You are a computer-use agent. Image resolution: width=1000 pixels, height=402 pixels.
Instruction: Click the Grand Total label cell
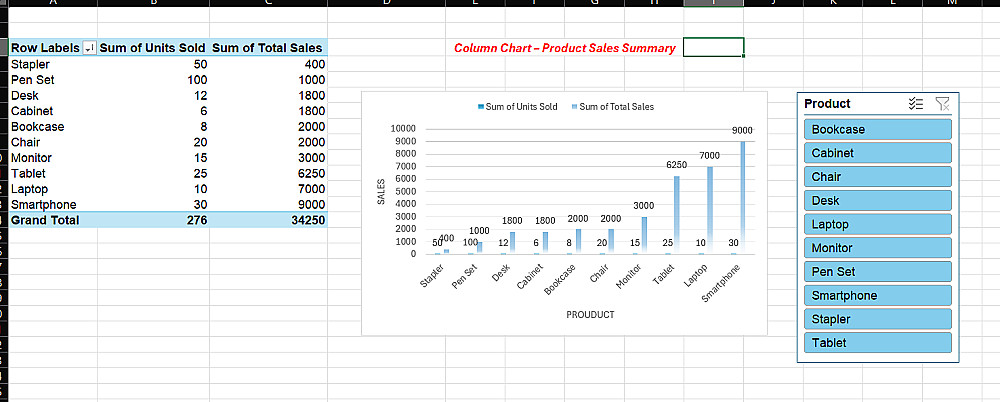(54, 220)
